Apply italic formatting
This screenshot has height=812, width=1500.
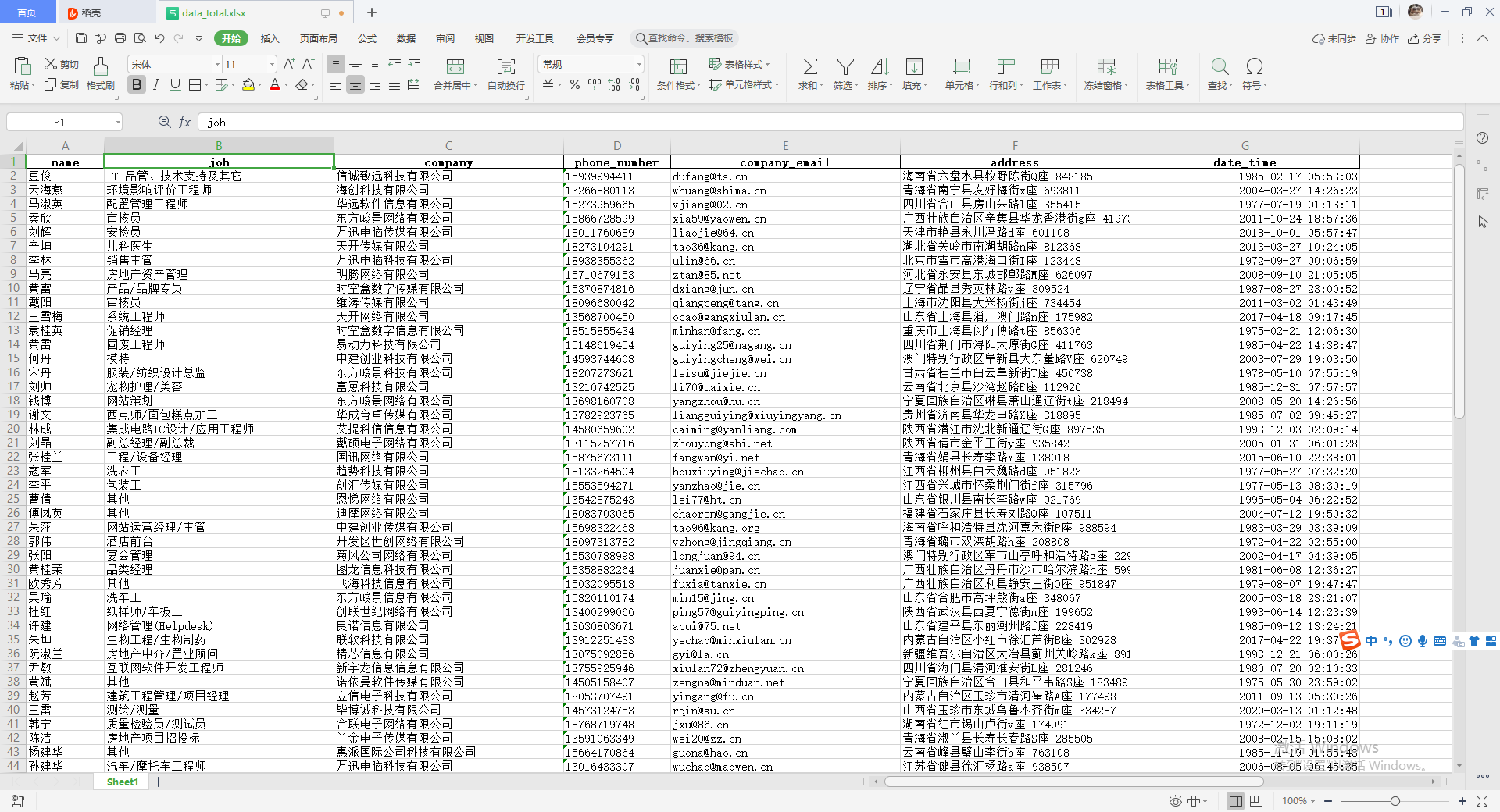coord(155,86)
